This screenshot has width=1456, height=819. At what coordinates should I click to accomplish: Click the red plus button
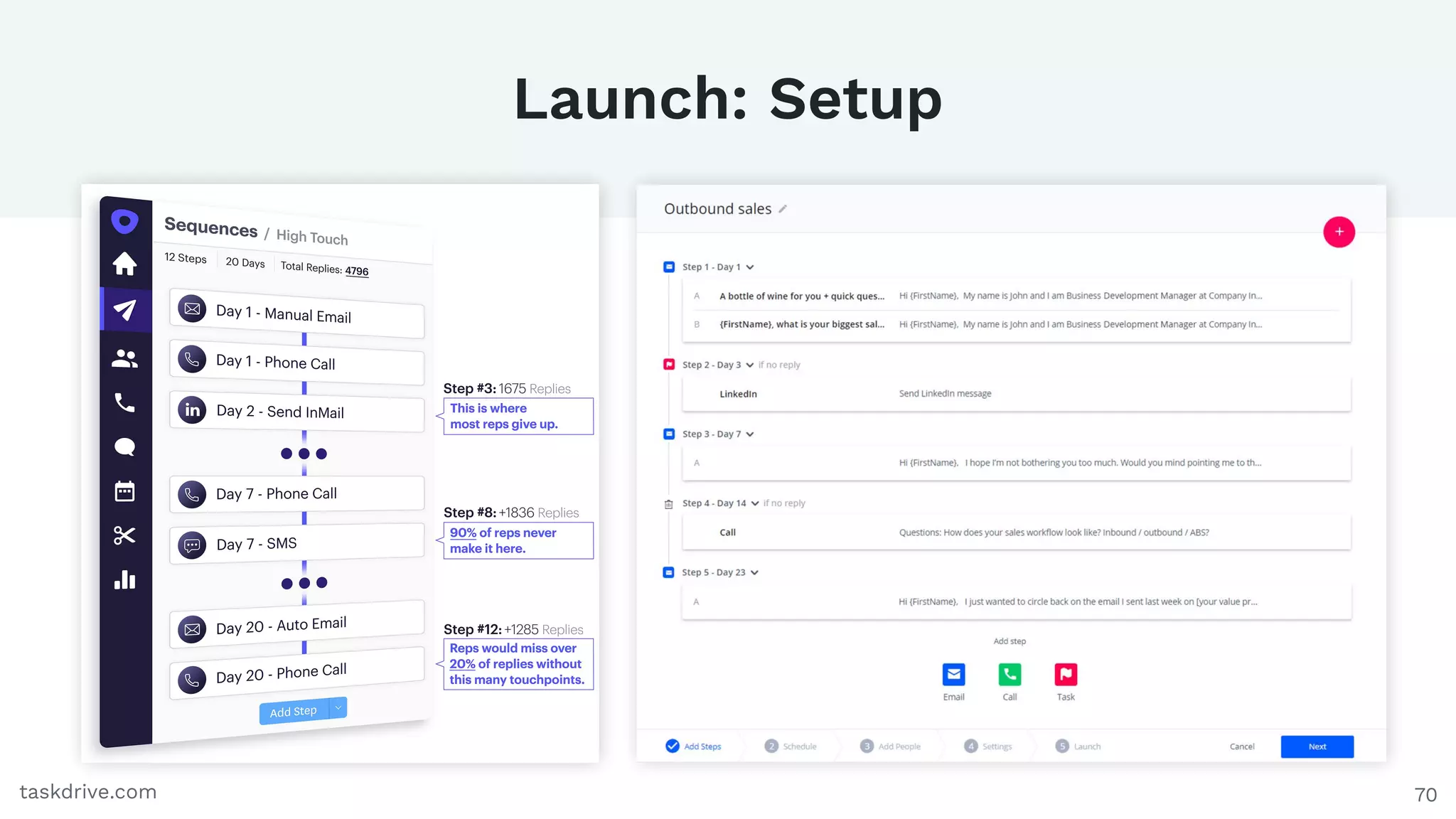[x=1339, y=232]
